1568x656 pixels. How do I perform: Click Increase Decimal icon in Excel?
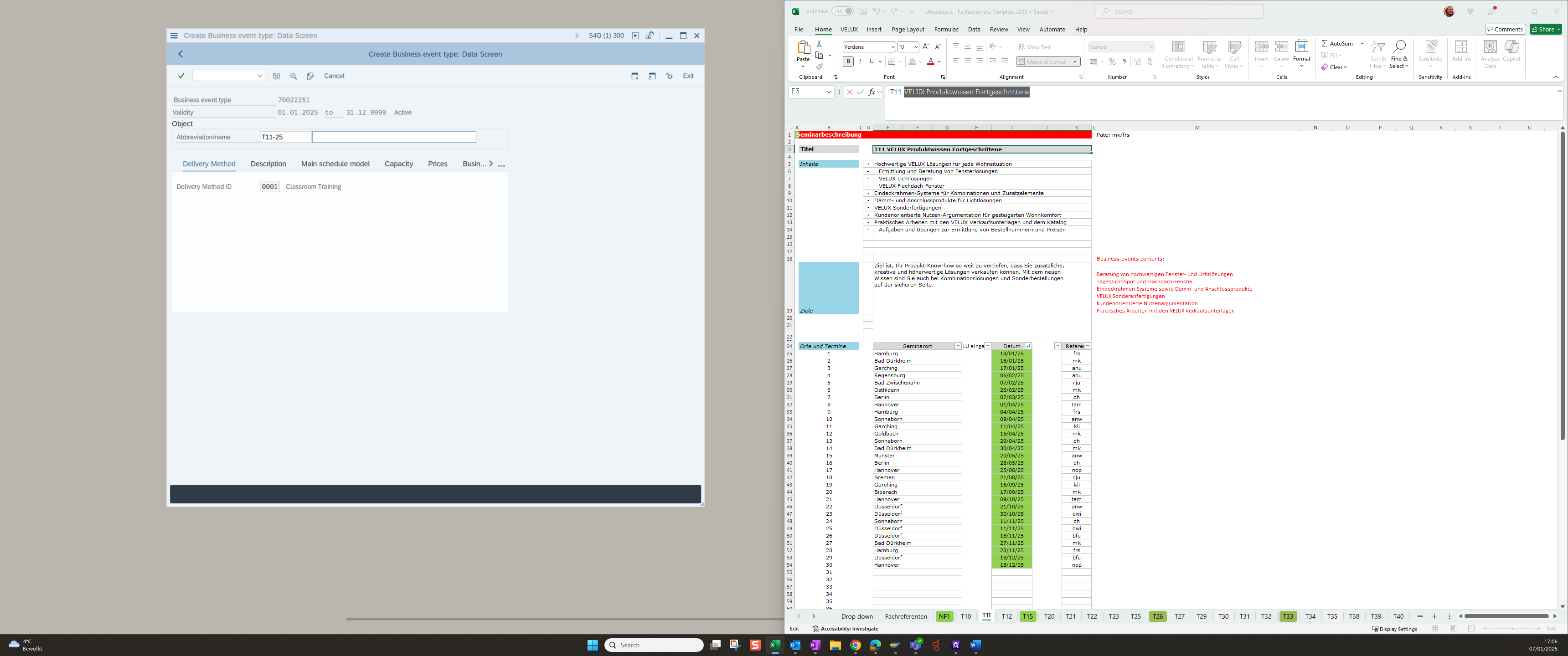click(1137, 61)
